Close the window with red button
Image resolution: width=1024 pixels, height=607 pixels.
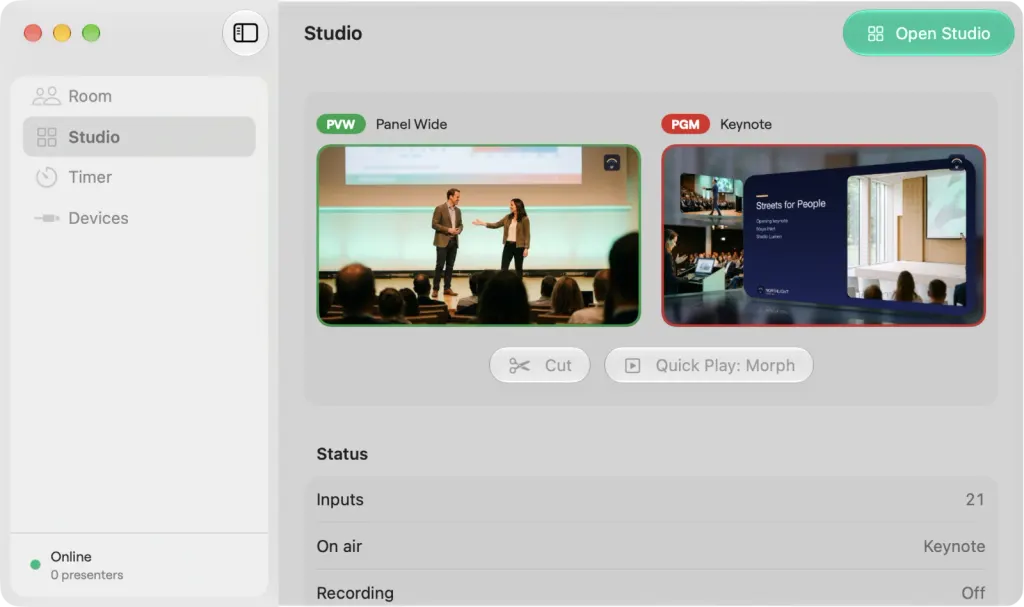(33, 33)
